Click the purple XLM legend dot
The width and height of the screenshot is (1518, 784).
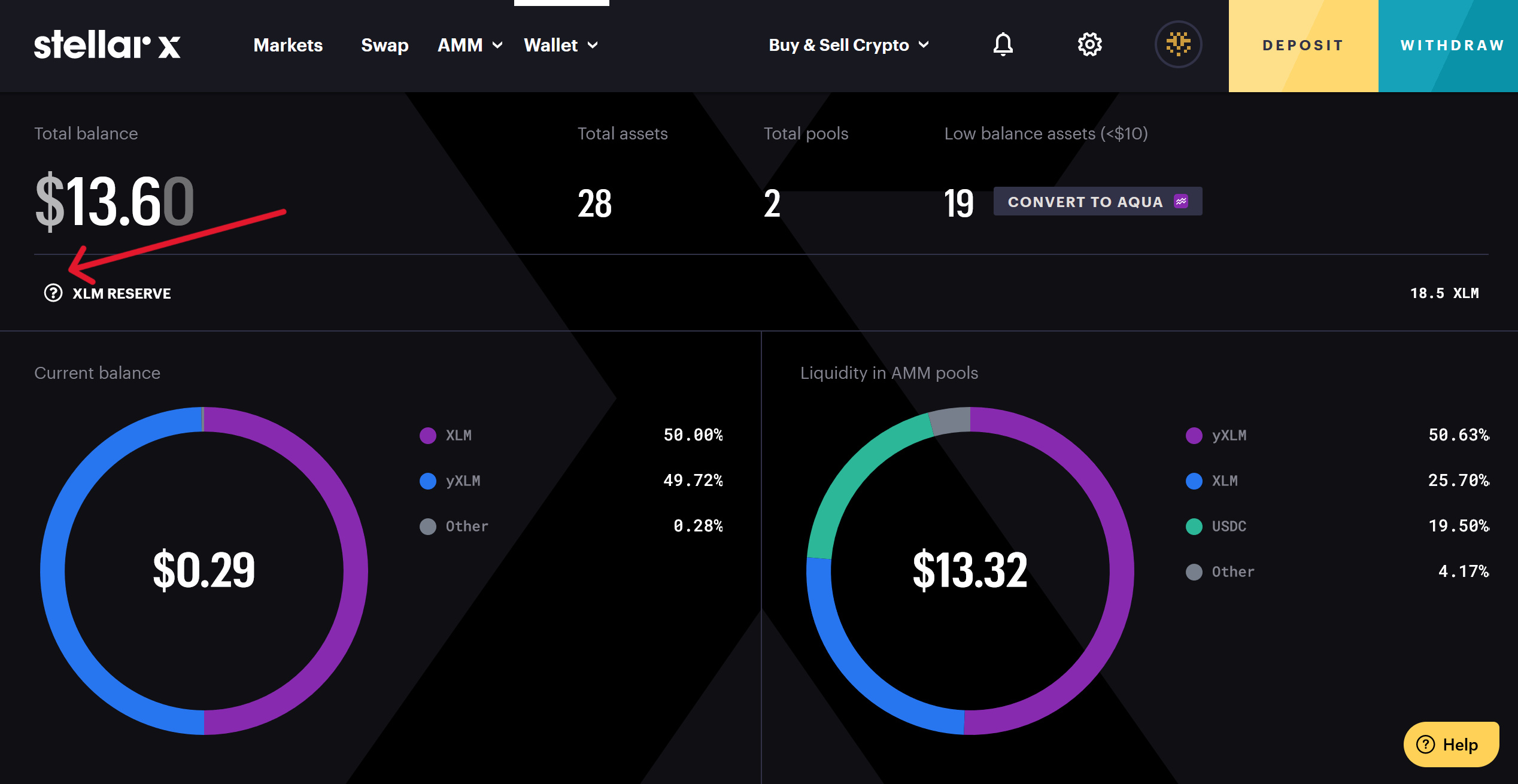pyautogui.click(x=428, y=436)
